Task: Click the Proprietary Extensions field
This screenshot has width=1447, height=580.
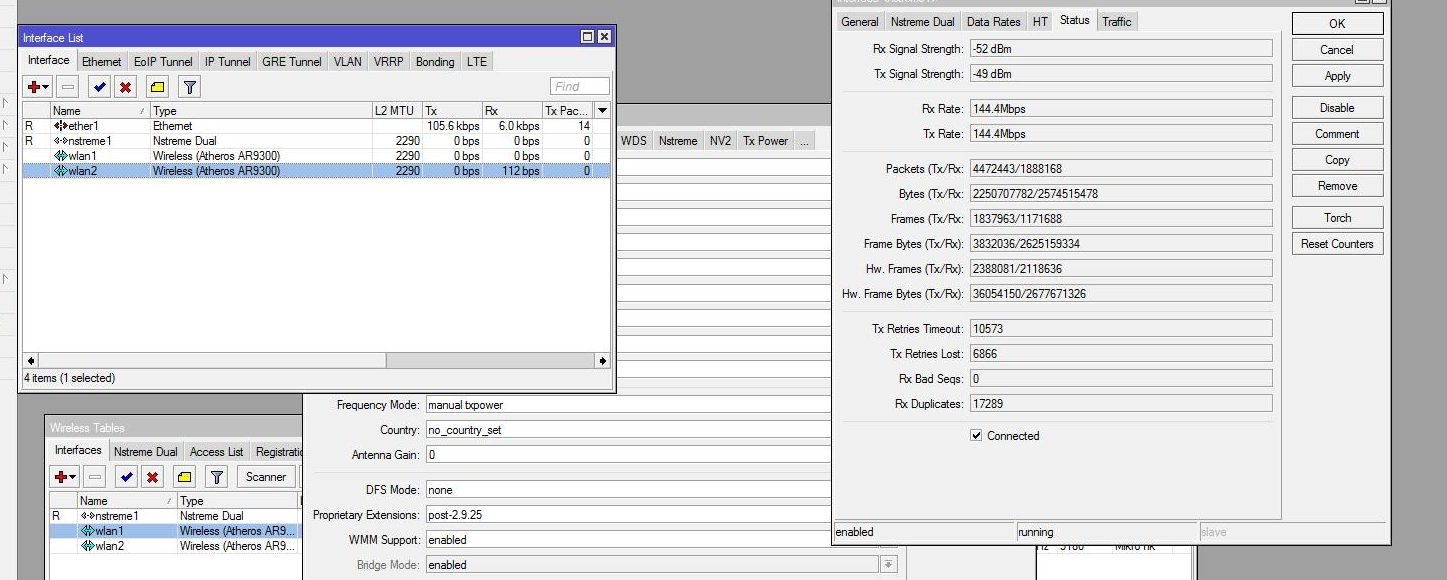Action: tap(628, 515)
